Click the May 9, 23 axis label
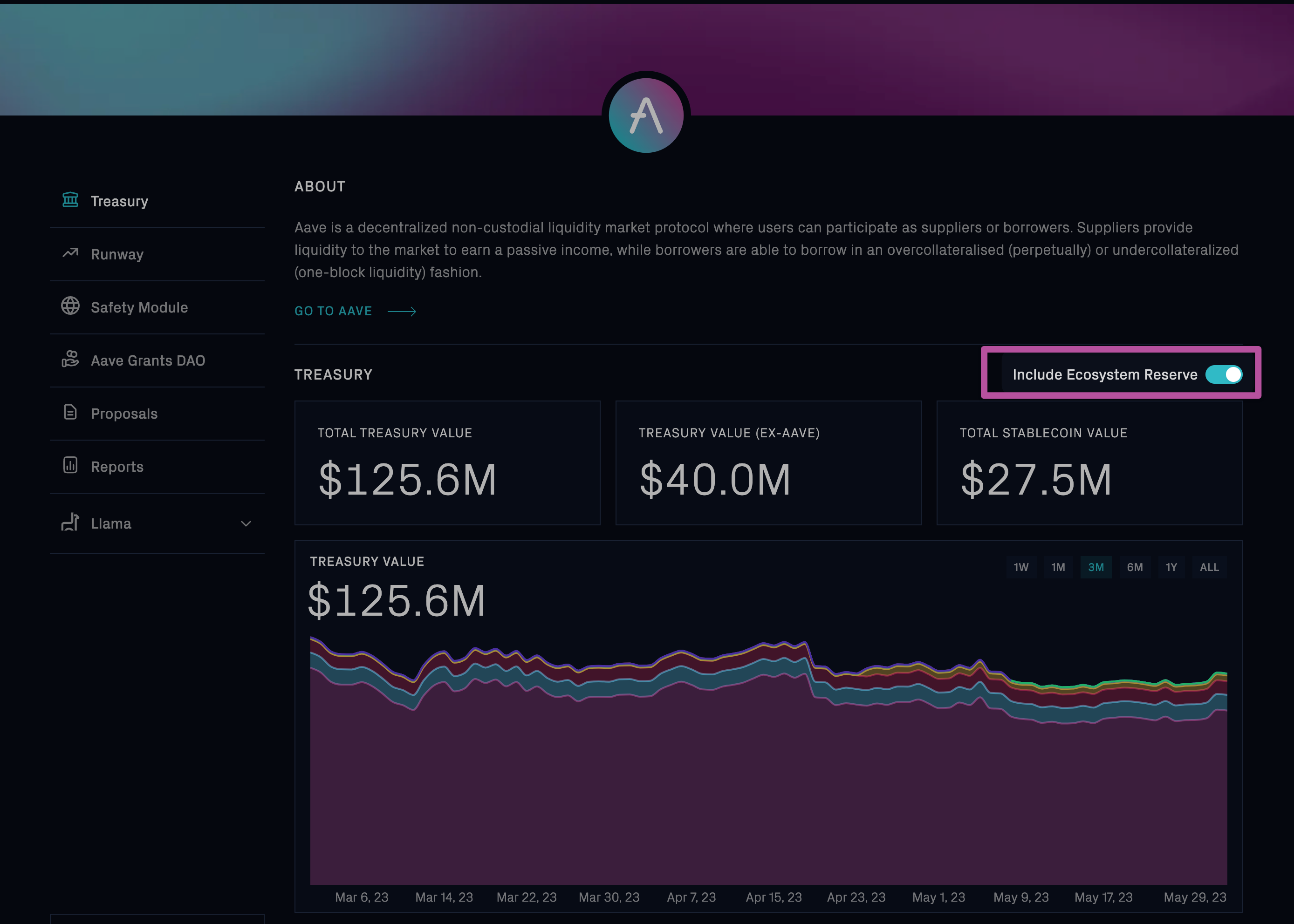Image resolution: width=1294 pixels, height=924 pixels. pyautogui.click(x=1021, y=897)
